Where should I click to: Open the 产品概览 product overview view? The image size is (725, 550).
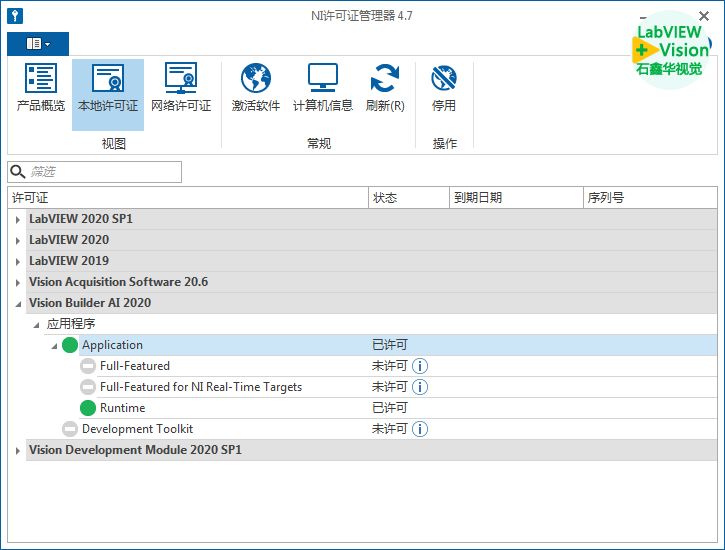(x=41, y=88)
